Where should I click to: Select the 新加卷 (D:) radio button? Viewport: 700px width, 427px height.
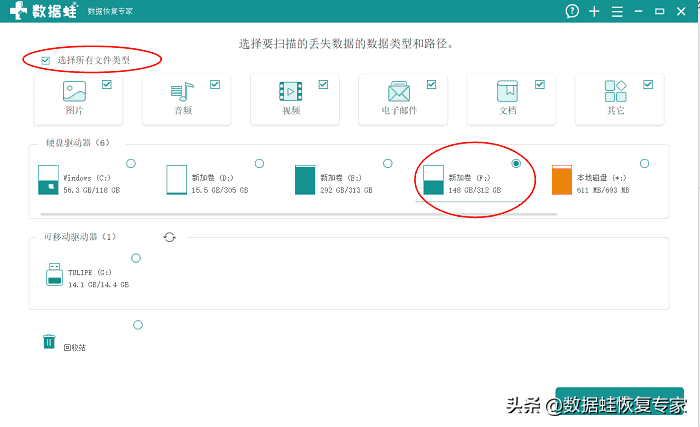(x=259, y=163)
